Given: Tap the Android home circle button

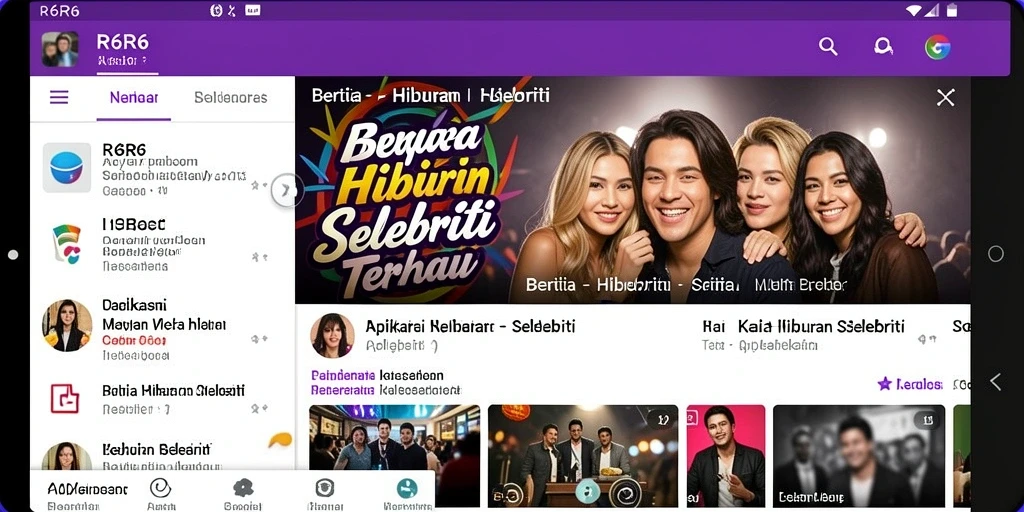Looking at the screenshot, I should [x=996, y=254].
